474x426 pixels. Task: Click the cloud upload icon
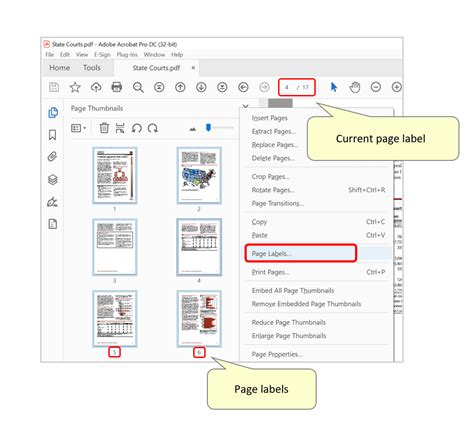(96, 87)
